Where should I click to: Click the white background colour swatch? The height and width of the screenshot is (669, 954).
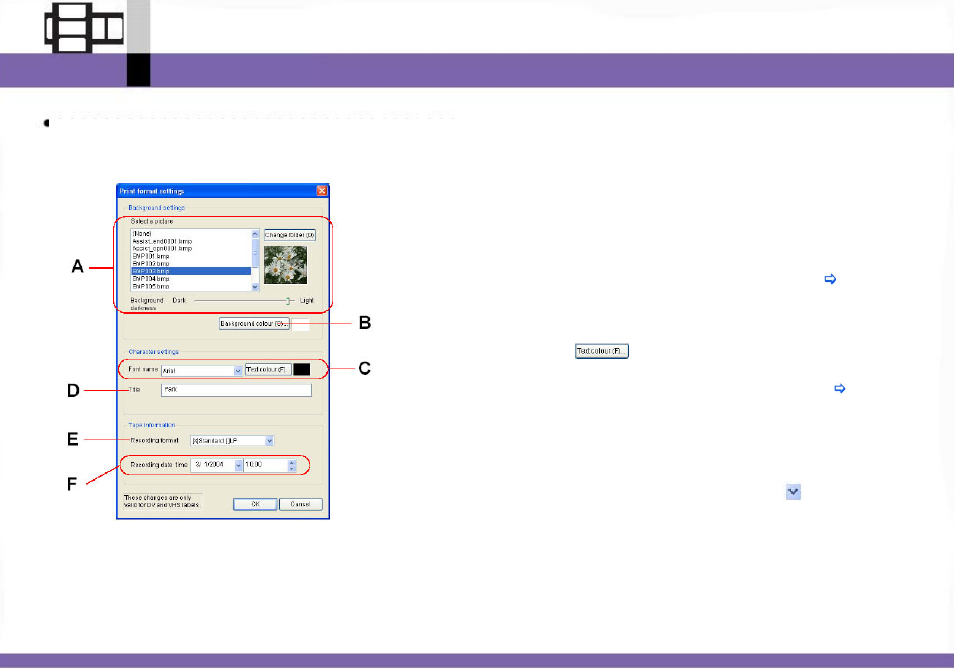click(301, 324)
